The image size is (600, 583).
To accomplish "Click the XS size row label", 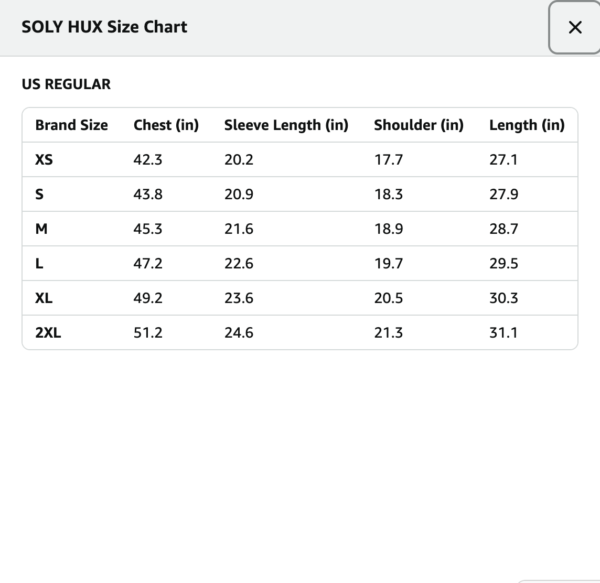I will pos(44,159).
